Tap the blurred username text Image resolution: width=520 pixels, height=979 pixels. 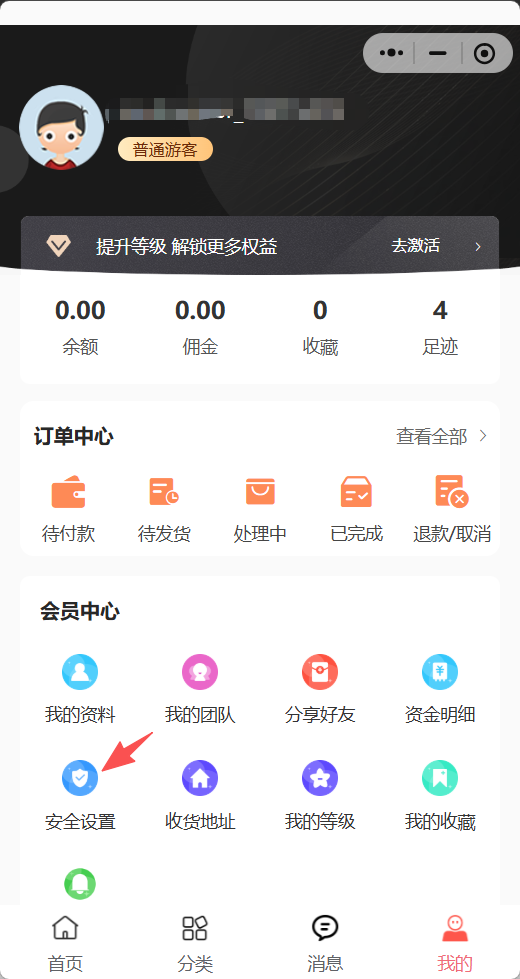pyautogui.click(x=225, y=109)
